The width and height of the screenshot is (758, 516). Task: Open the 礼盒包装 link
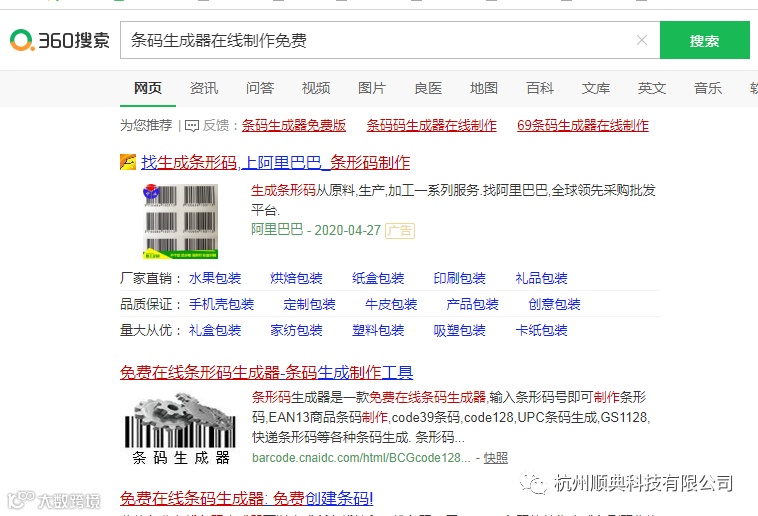(215, 330)
